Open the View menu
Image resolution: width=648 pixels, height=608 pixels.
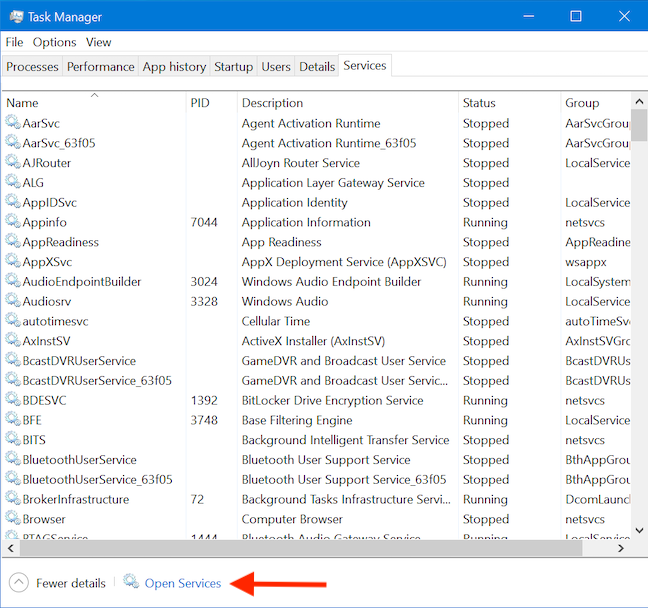tap(98, 42)
